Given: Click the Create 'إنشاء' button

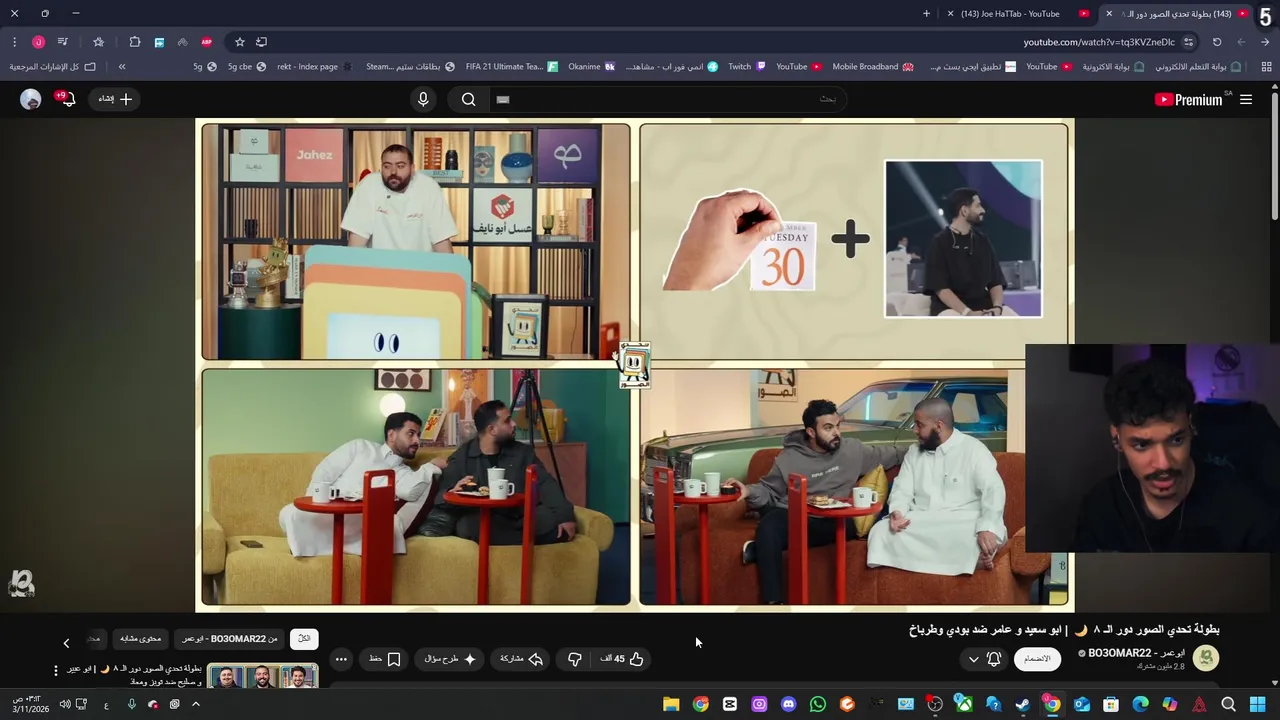Looking at the screenshot, I should point(115,99).
